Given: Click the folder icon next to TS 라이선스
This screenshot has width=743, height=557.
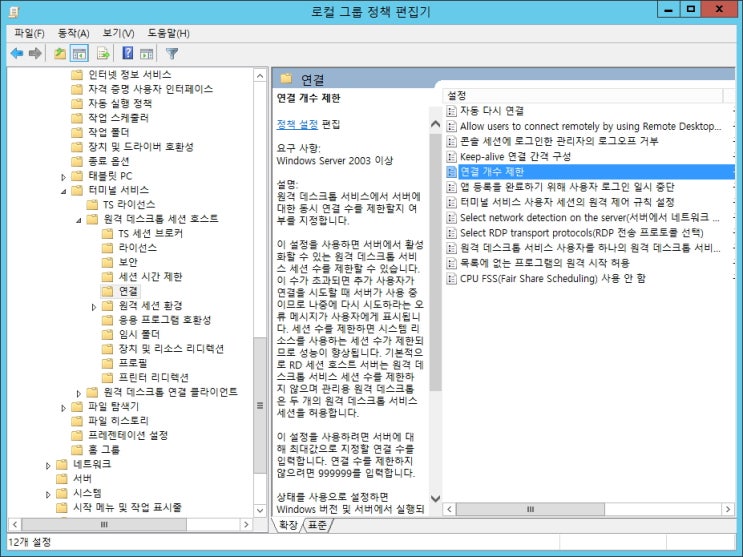Looking at the screenshot, I should click(92, 204).
